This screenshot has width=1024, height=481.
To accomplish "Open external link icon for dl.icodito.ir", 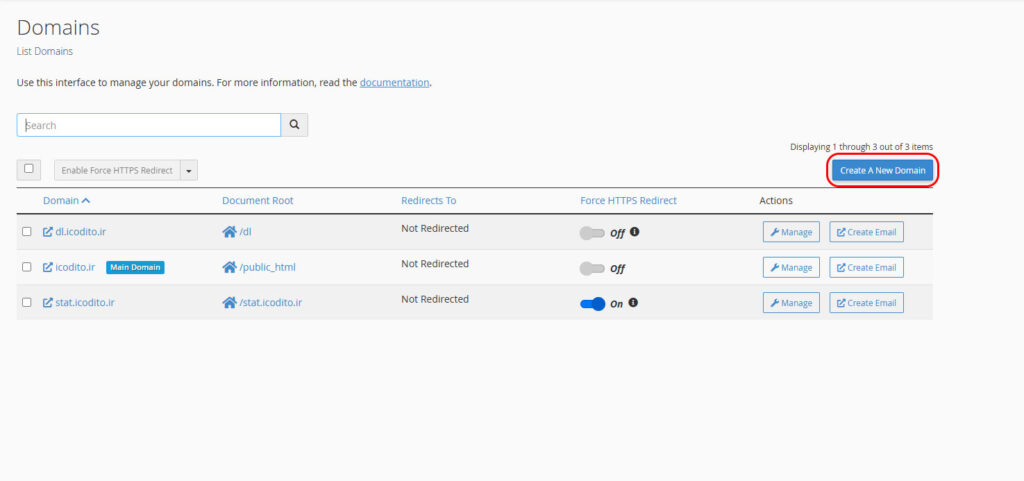I will tap(48, 232).
